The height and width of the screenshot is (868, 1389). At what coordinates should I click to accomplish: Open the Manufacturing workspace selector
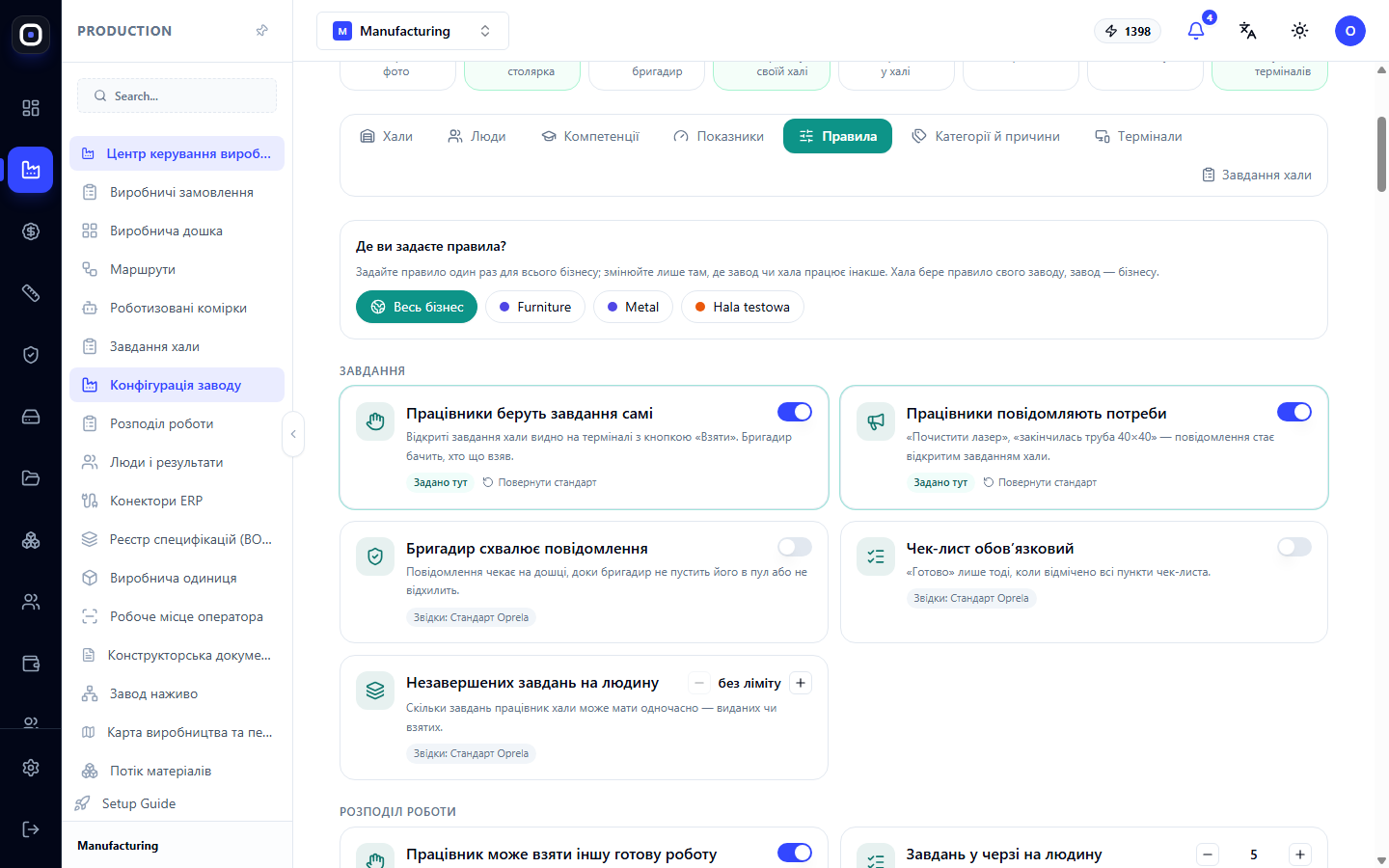(x=413, y=31)
